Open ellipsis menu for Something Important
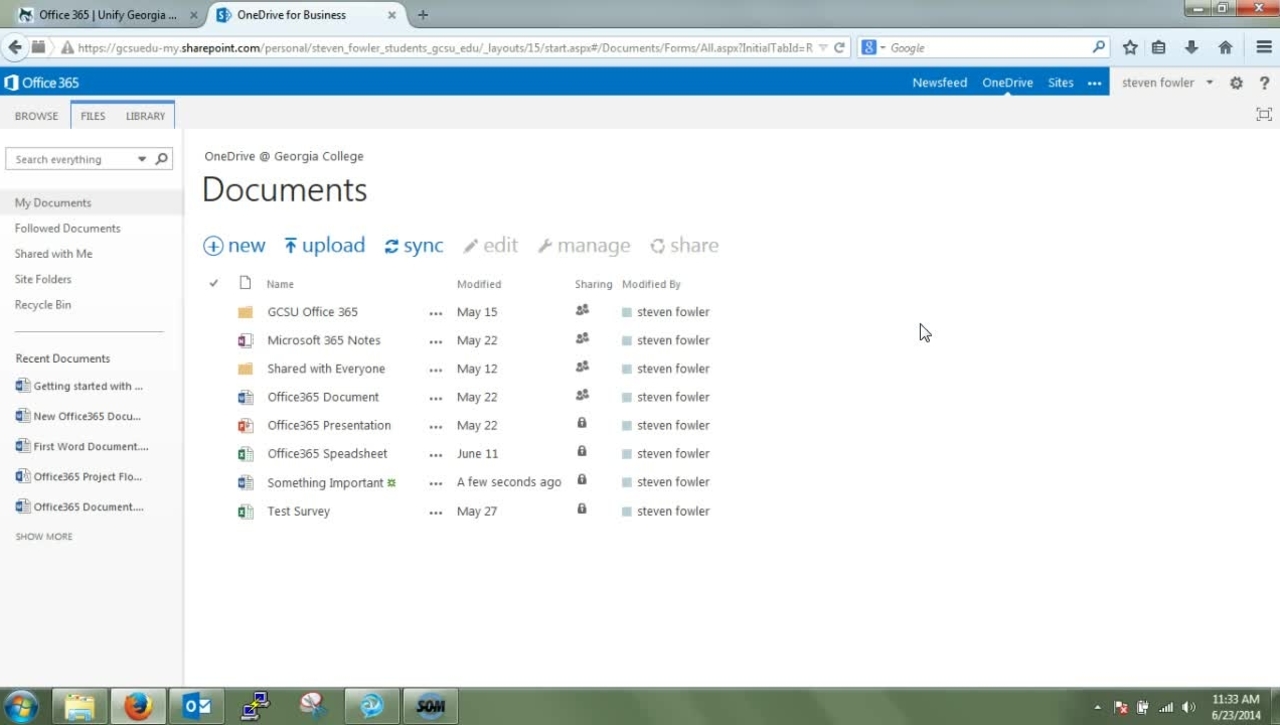 436,483
